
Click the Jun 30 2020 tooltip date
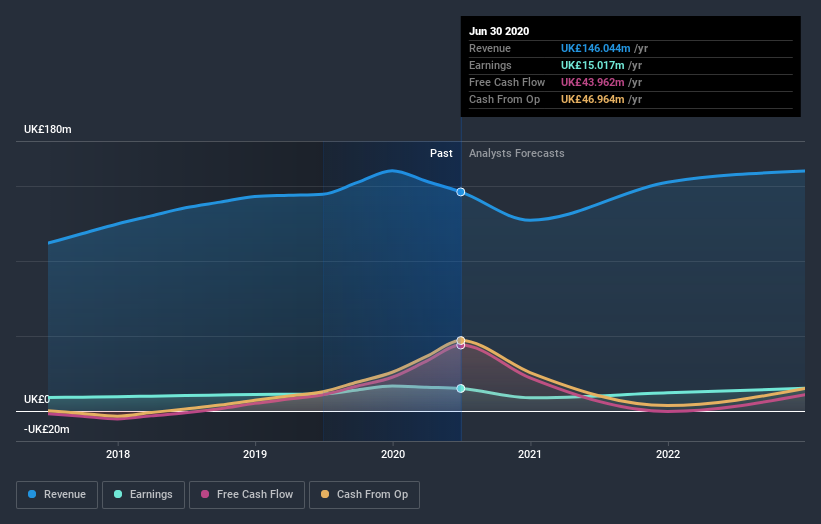click(x=499, y=31)
